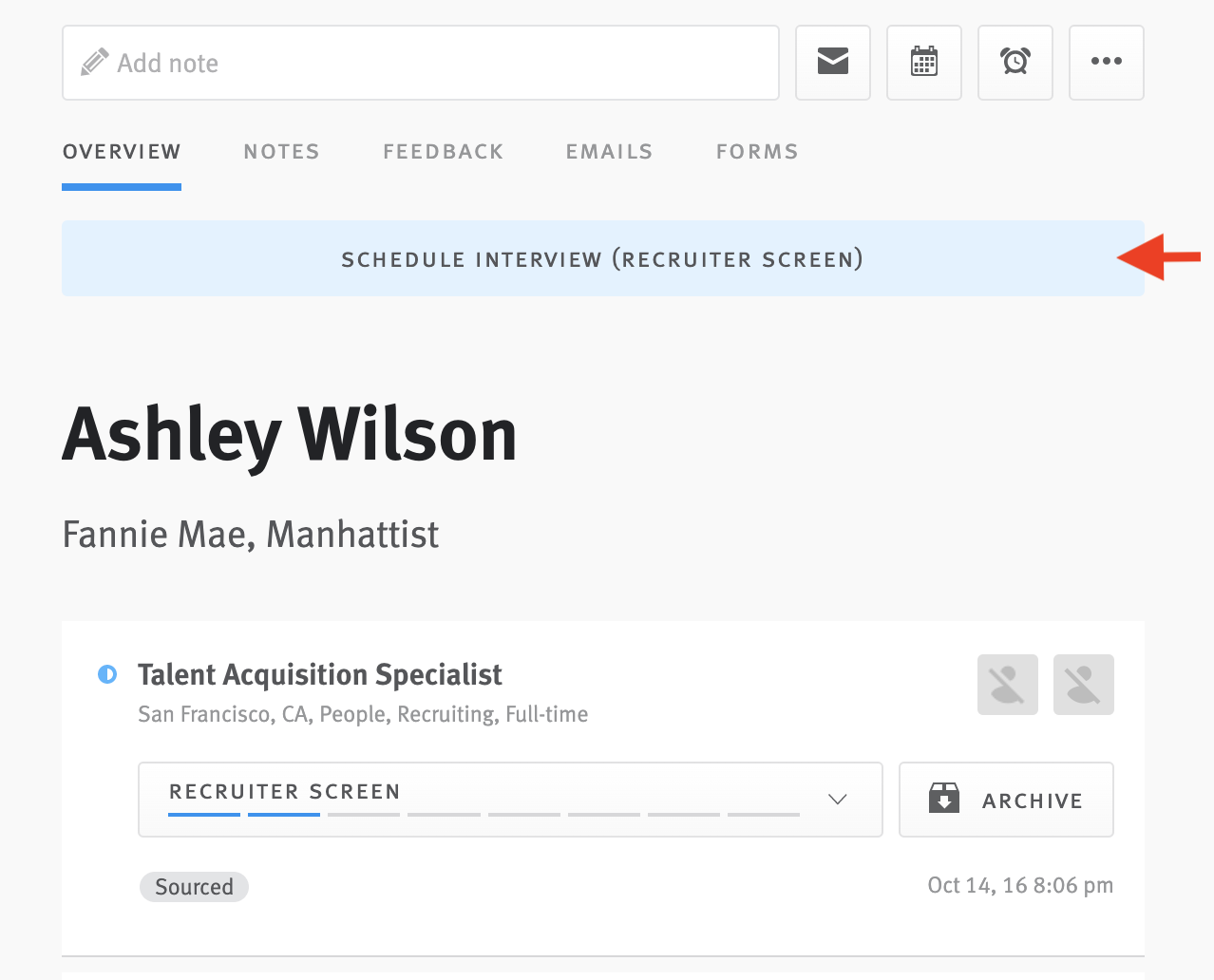
Task: Click the chevron arrow in stage selector
Action: coord(837,800)
